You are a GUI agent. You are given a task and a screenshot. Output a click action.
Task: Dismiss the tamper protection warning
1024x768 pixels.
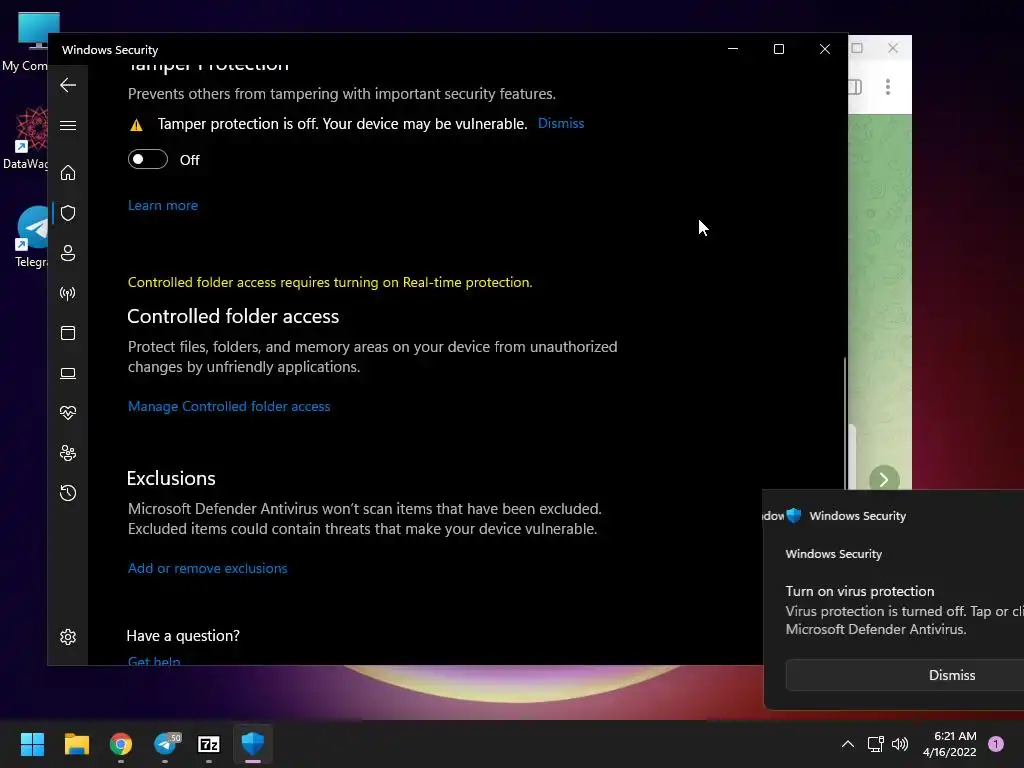coord(561,123)
